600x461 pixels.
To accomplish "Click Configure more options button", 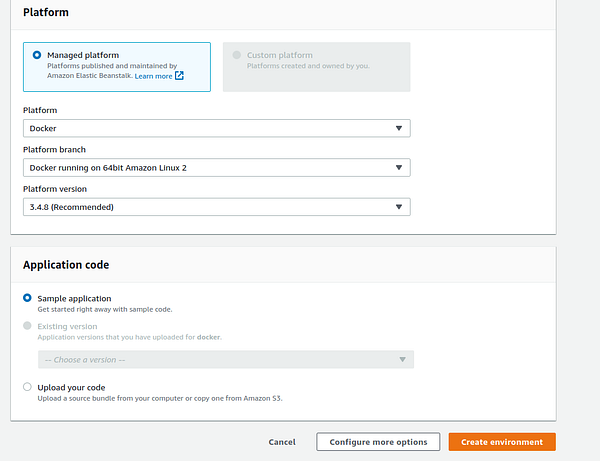I will pos(378,442).
